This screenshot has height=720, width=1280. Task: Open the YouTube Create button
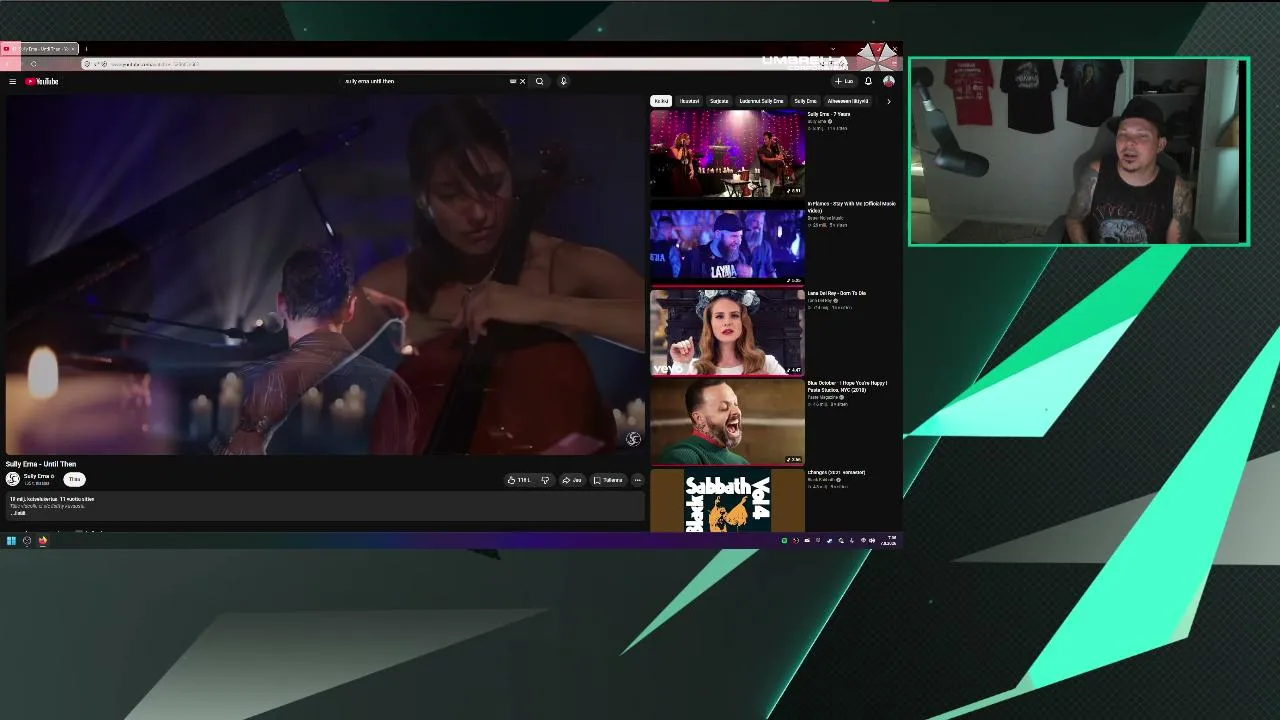coord(845,81)
